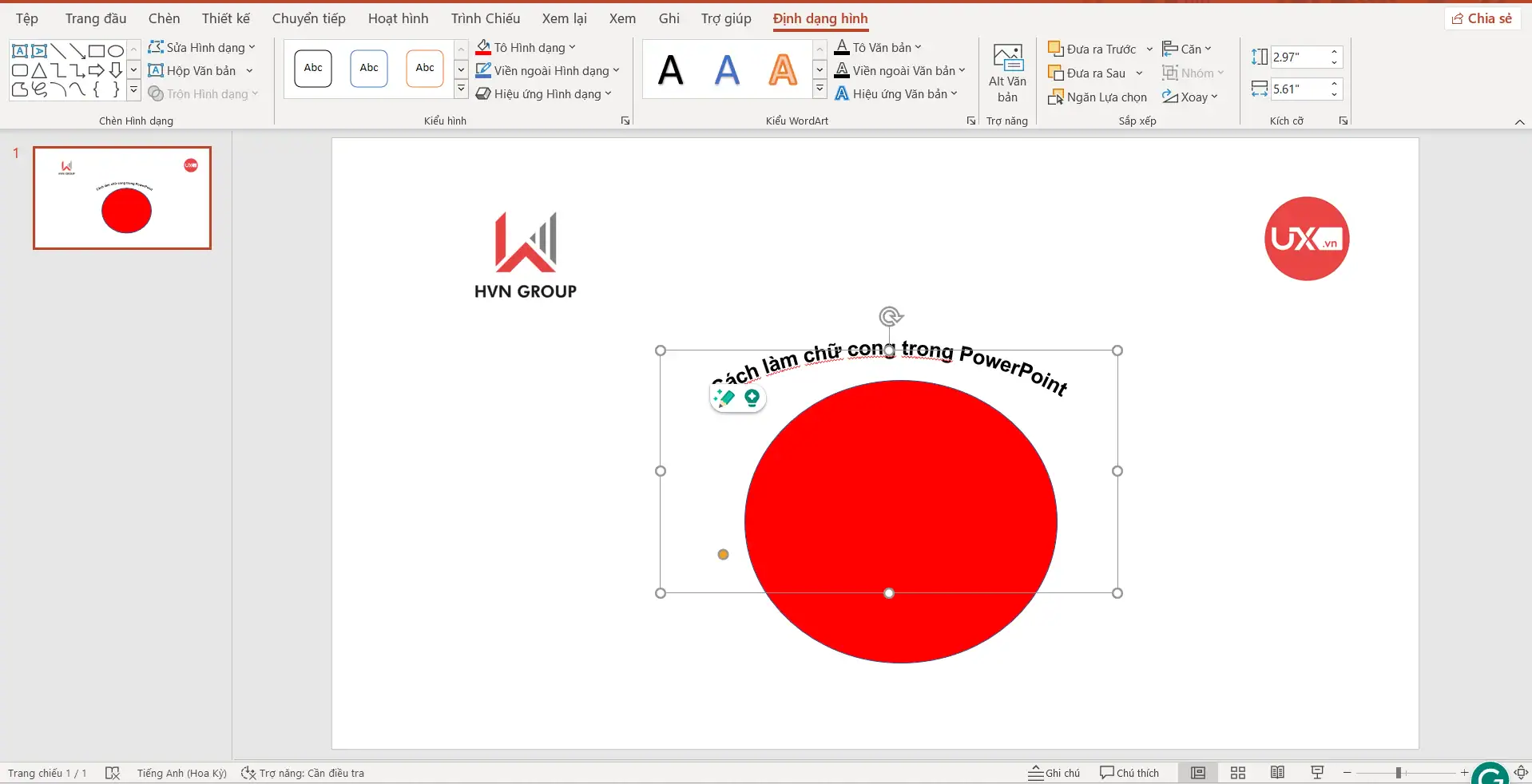Toggle the Ghi chú notes pane

(1054, 773)
